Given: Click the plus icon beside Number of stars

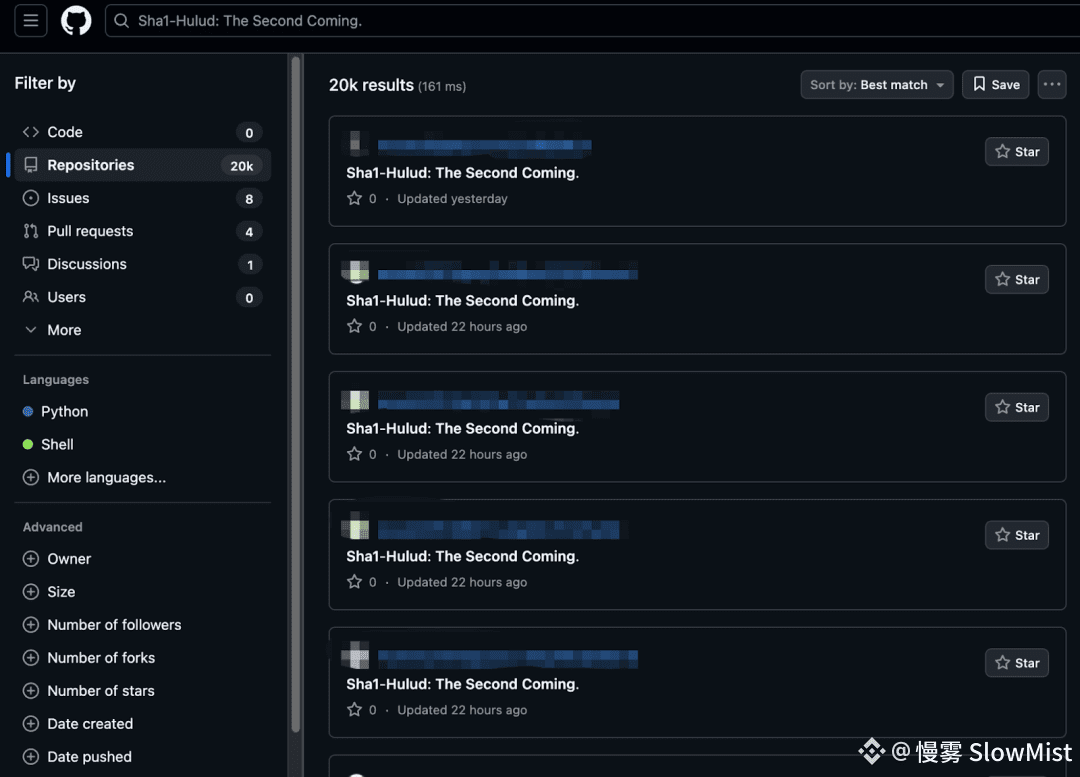Looking at the screenshot, I should point(30,692).
